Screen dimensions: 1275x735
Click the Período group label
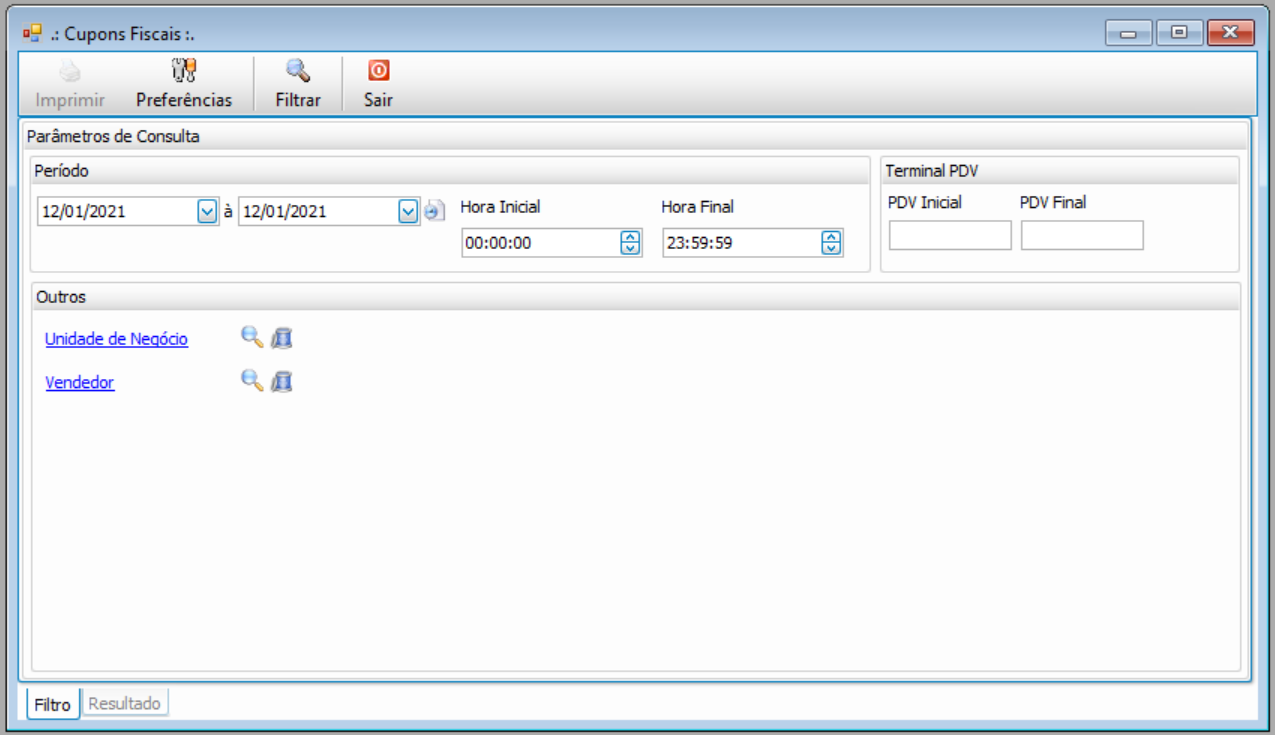(x=62, y=171)
